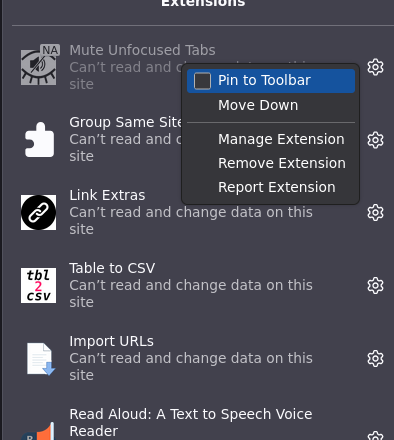Click the Table to CSV icon
This screenshot has height=440, width=394.
pyautogui.click(x=39, y=286)
